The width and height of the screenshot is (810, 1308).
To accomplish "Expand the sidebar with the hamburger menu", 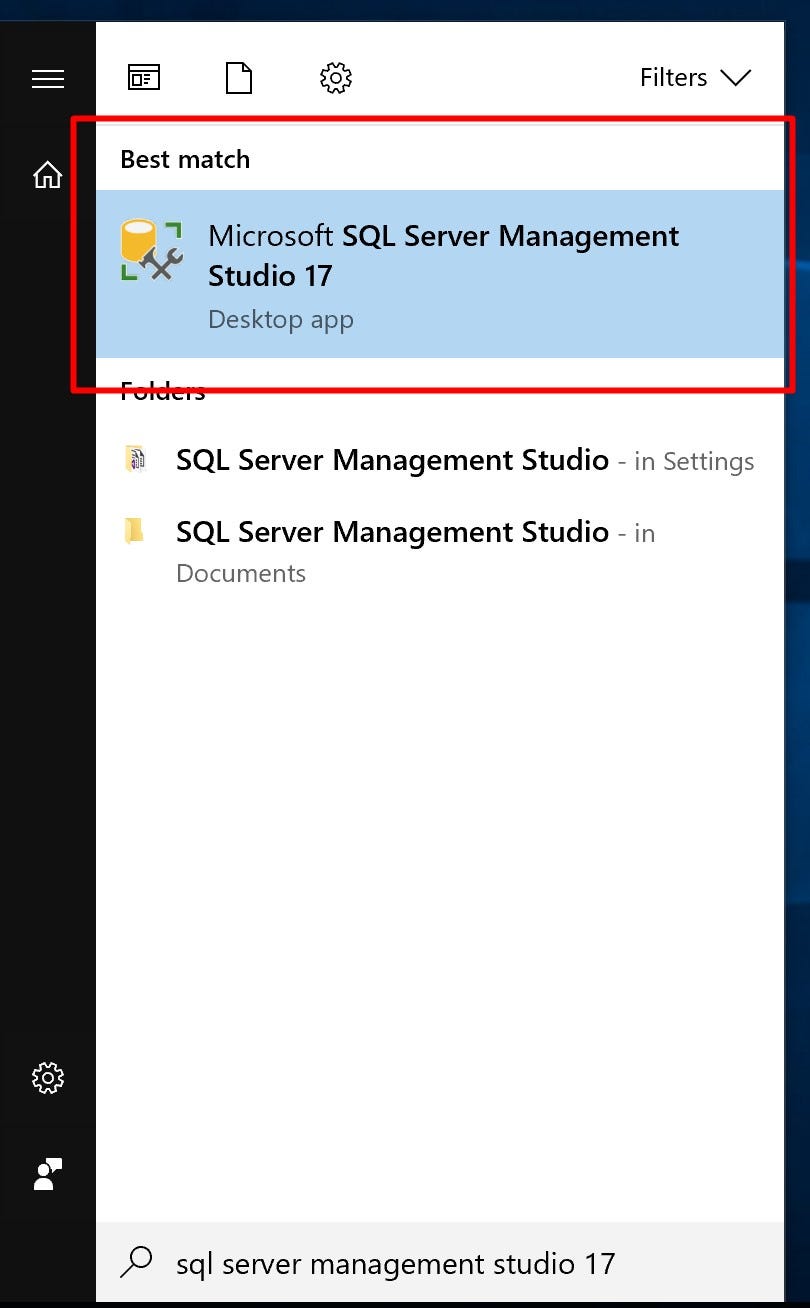I will tap(47, 79).
